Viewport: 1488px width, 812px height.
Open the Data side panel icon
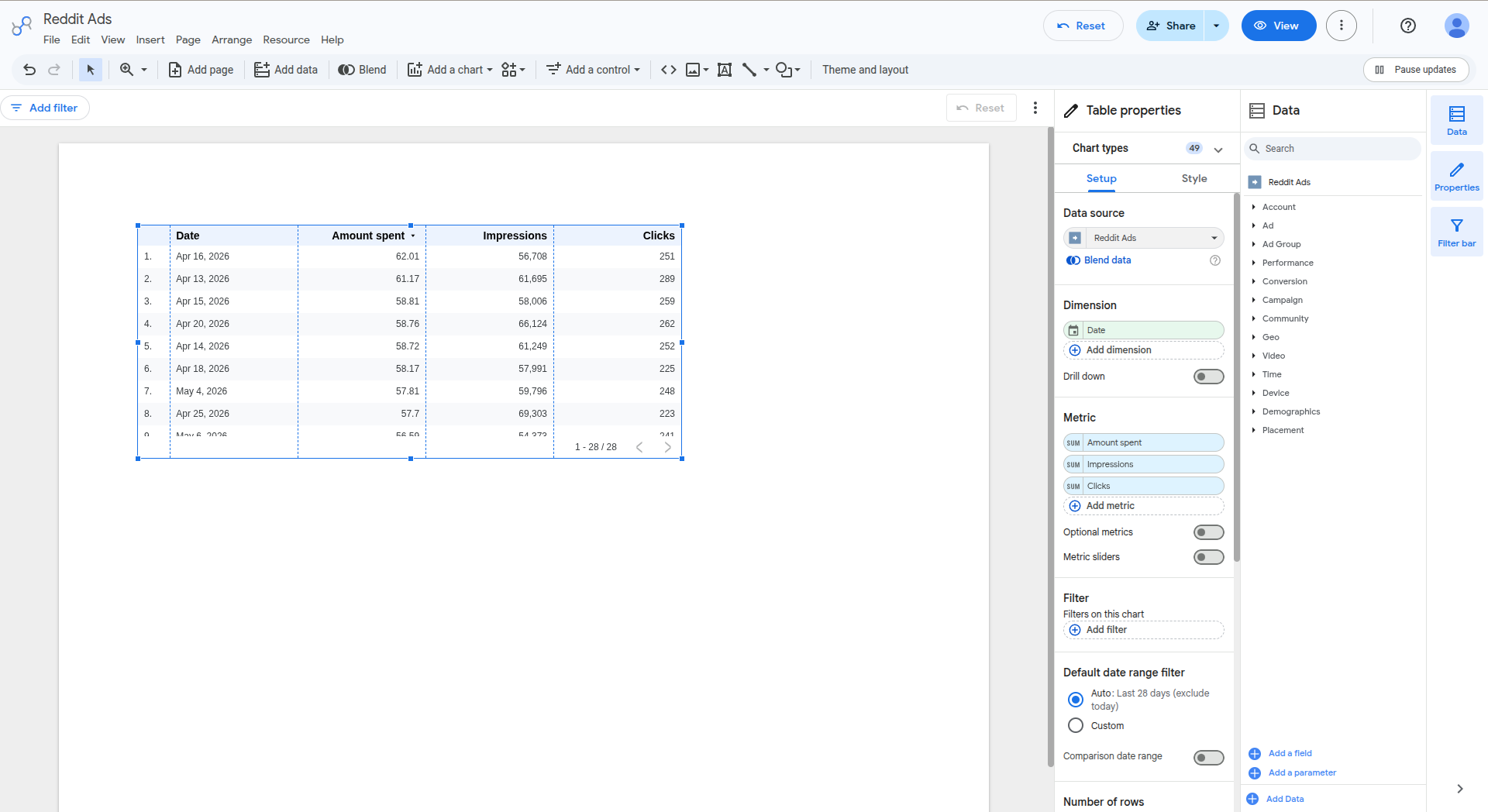point(1457,120)
